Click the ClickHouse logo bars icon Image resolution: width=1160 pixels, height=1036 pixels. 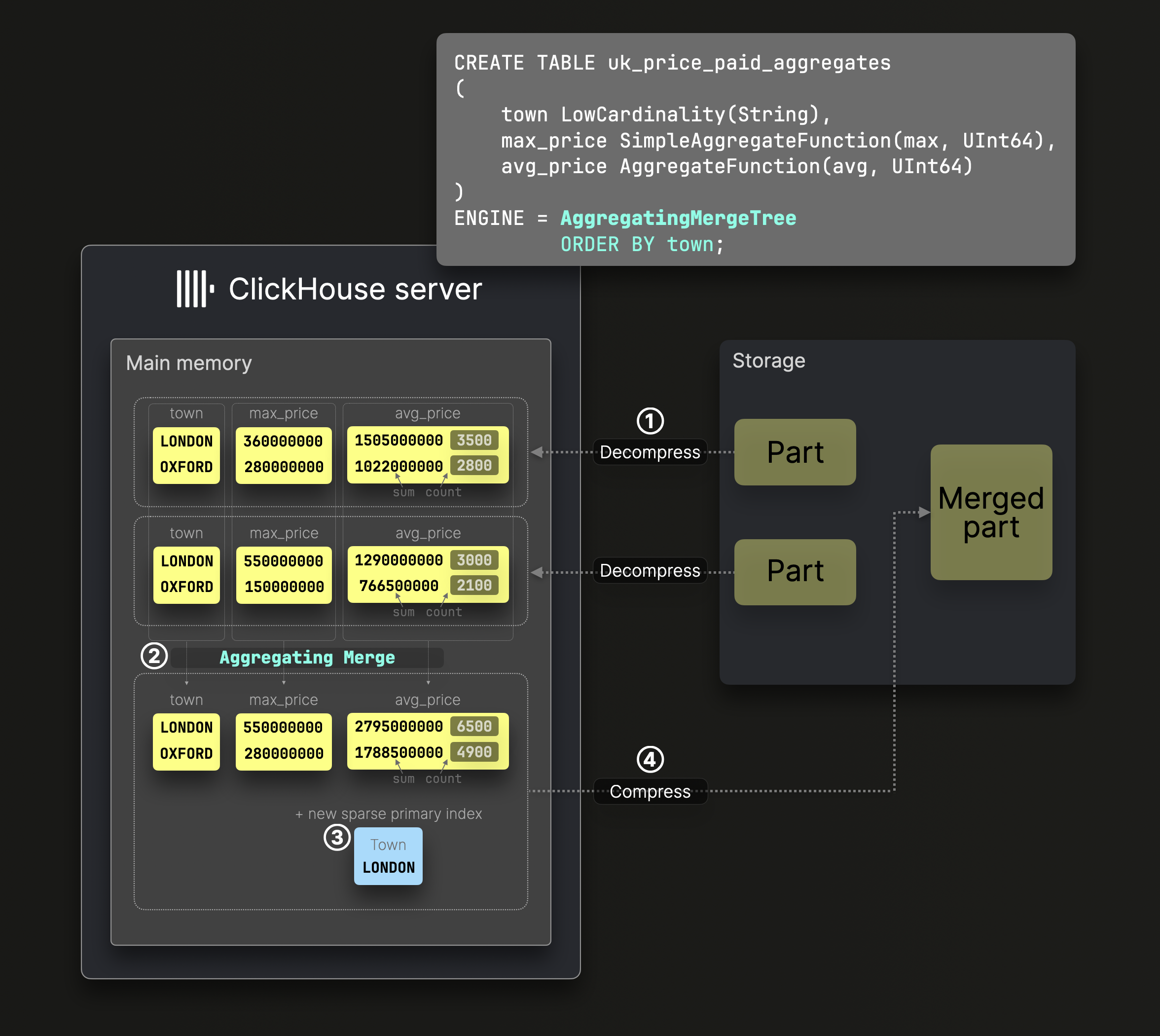pyautogui.click(x=195, y=289)
